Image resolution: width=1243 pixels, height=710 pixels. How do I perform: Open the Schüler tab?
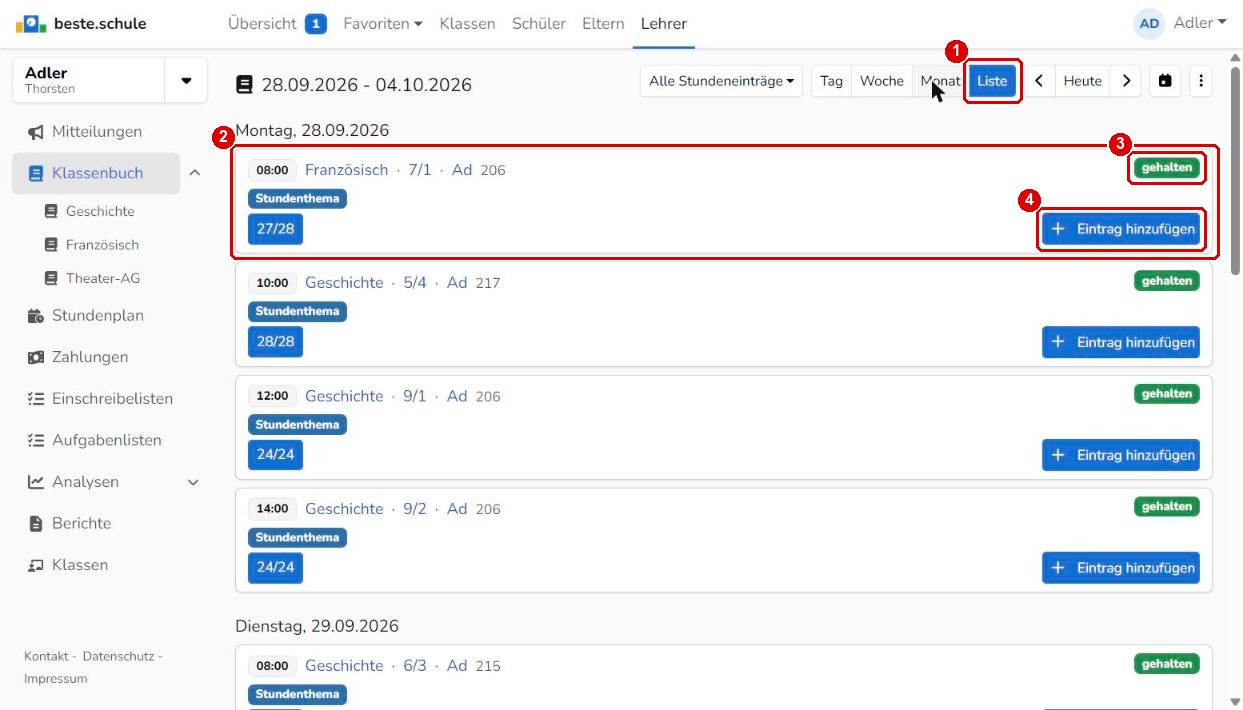point(539,23)
